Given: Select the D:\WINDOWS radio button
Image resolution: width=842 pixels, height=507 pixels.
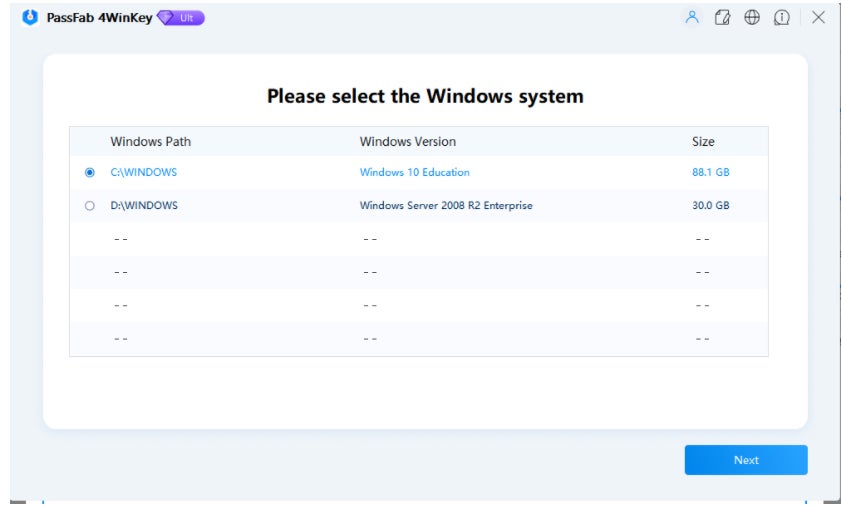Looking at the screenshot, I should tap(90, 206).
